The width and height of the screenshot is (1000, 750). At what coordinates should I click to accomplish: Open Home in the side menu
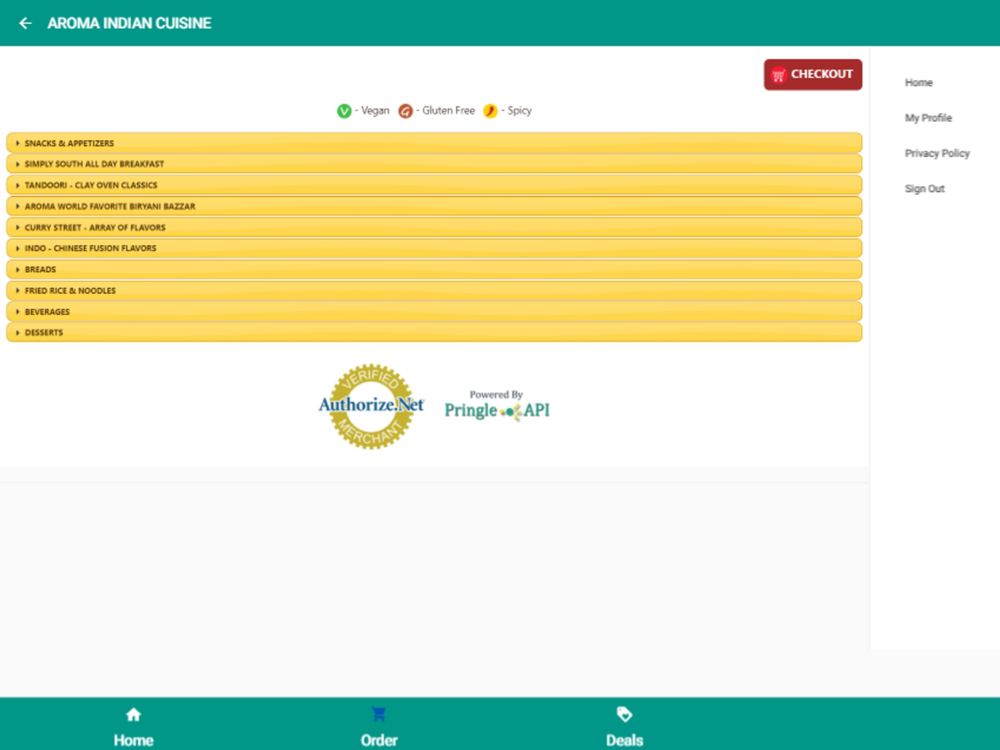pos(918,83)
